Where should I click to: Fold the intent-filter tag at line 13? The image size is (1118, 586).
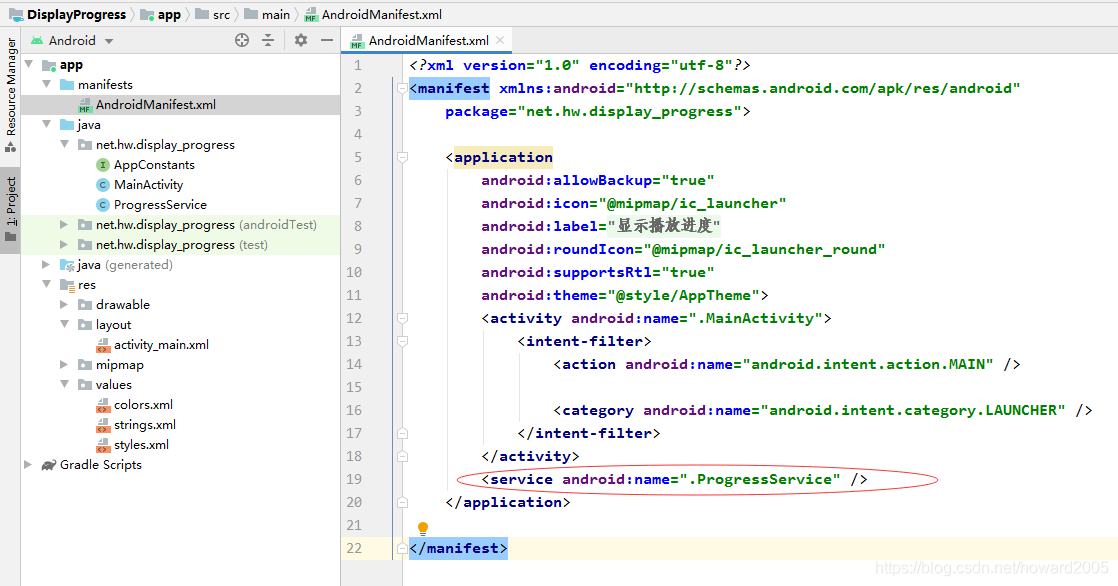click(x=402, y=341)
